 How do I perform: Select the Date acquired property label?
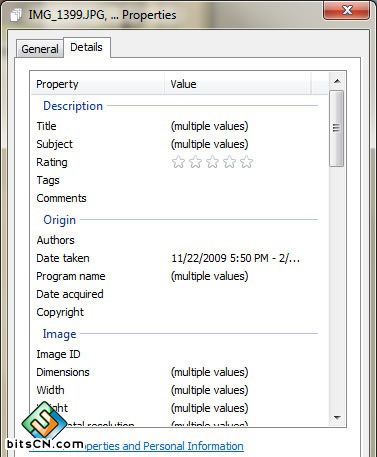coord(70,294)
